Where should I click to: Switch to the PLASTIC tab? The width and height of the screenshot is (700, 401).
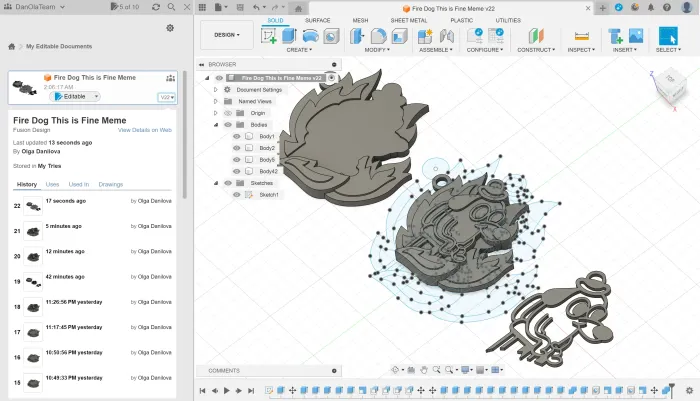(x=462, y=21)
